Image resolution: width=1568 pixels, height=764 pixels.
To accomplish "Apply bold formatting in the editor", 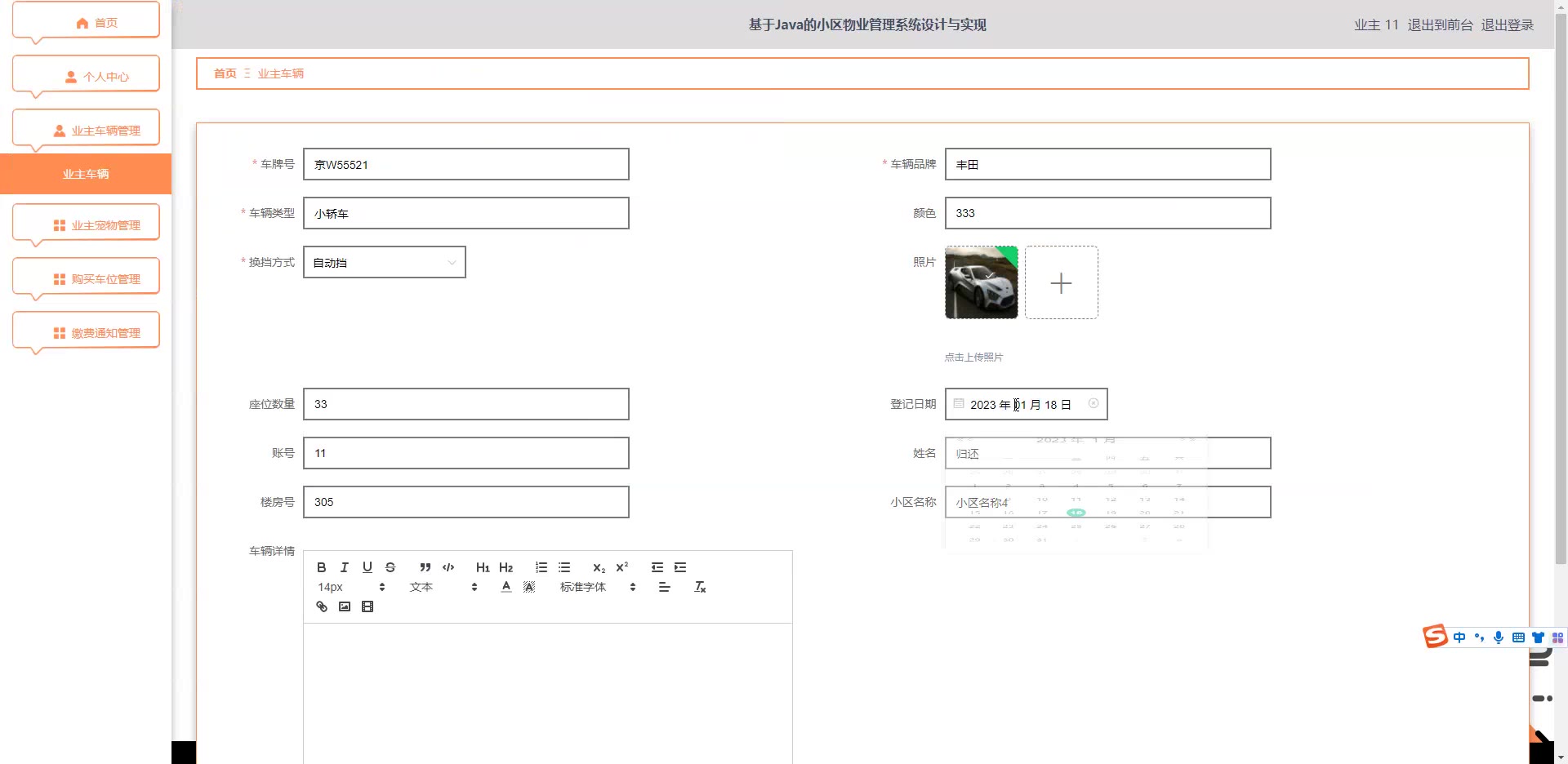I will pos(322,567).
